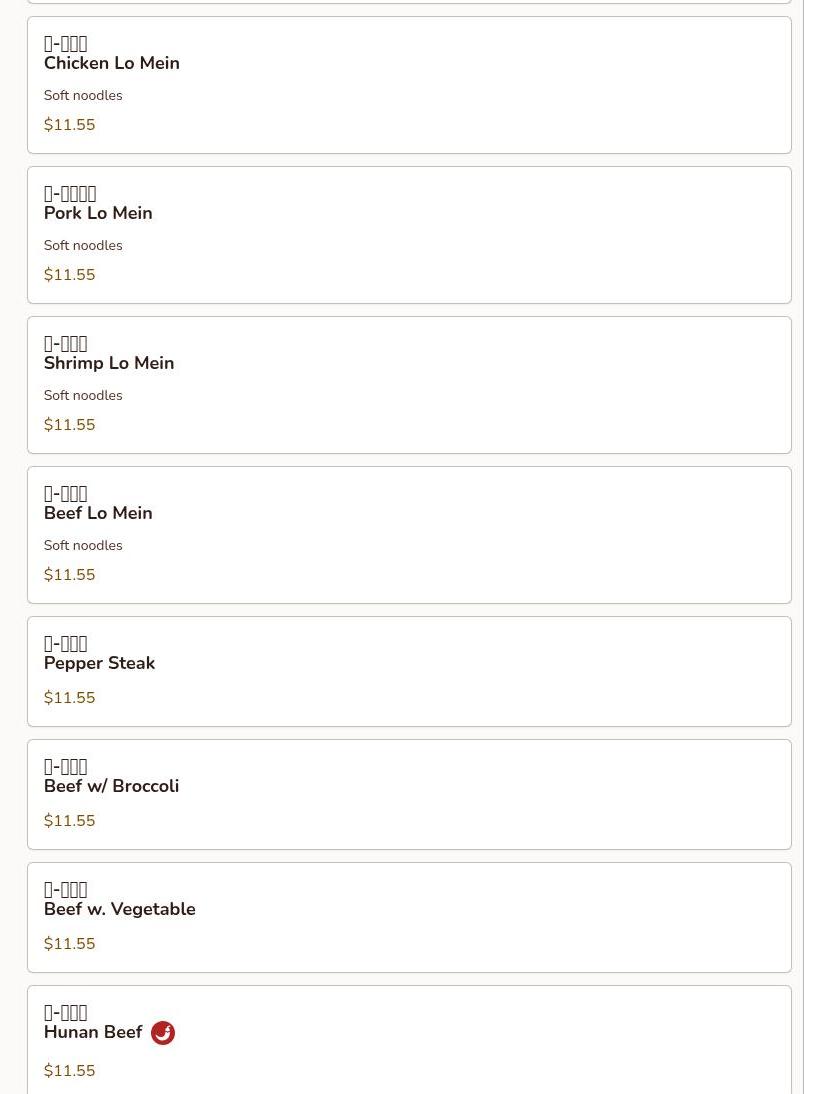
Task: Click Soft noodles description under Chicken Lo Mein
Action: (x=83, y=96)
